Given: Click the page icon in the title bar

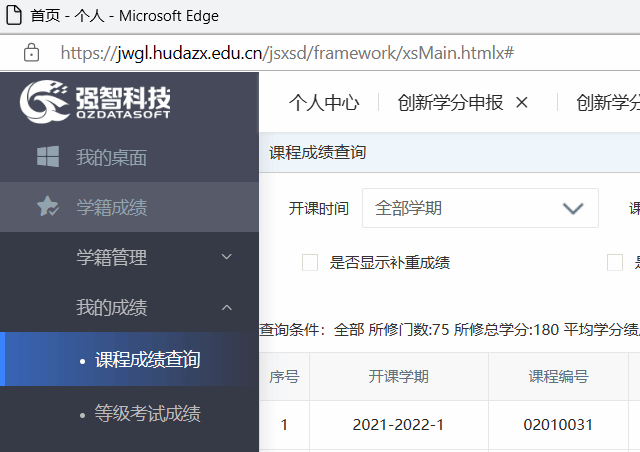Looking at the screenshot, I should click(14, 16).
